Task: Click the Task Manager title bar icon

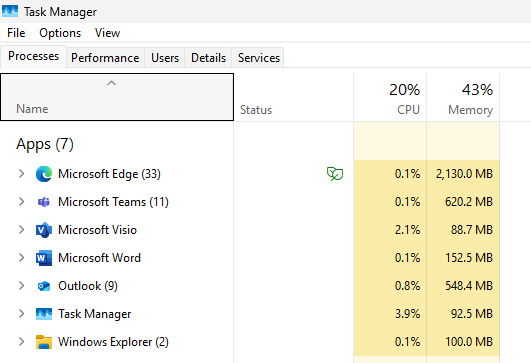Action: click(x=10, y=11)
